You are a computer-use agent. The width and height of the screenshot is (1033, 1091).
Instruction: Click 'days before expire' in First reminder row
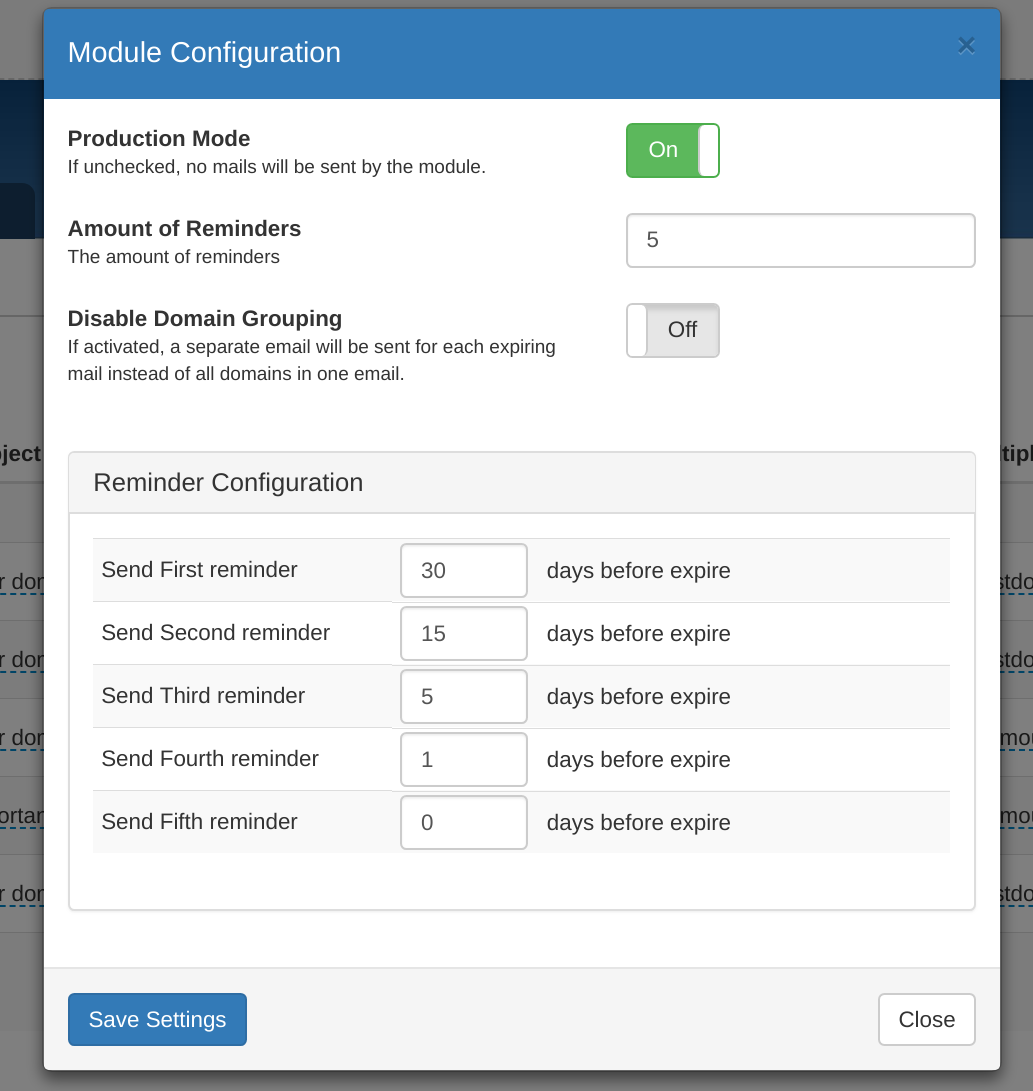639,571
